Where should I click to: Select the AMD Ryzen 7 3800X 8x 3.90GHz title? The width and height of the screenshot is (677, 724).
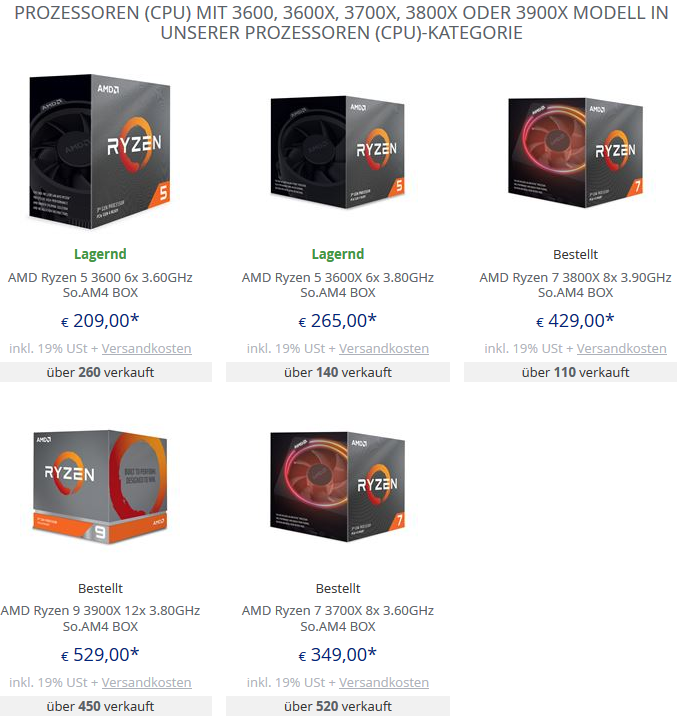click(x=575, y=285)
